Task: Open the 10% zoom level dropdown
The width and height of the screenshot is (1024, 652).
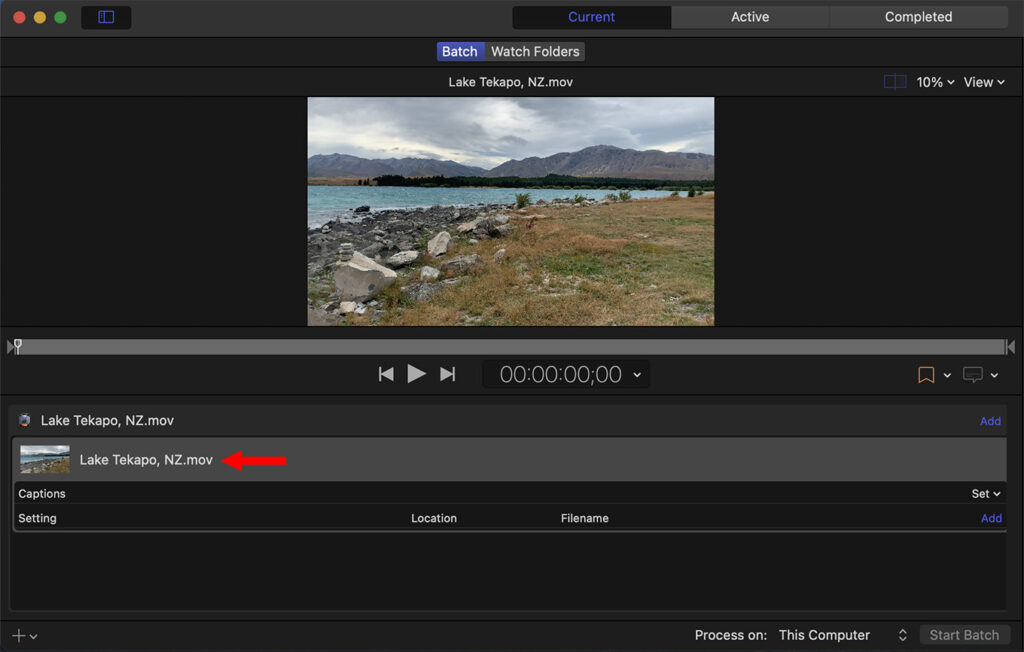Action: 934,81
